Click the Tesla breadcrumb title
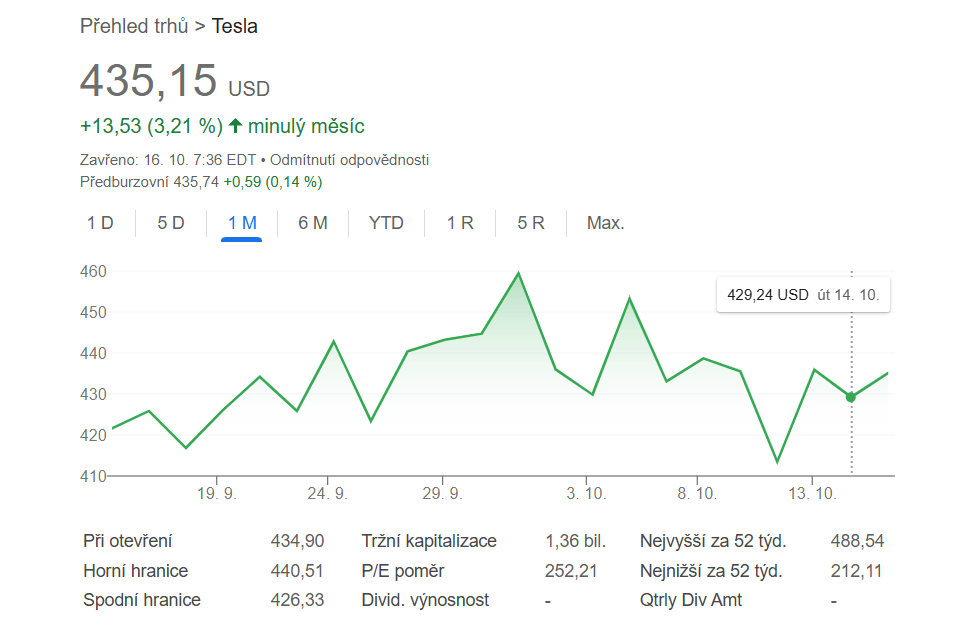This screenshot has height=628, width=961. tap(235, 26)
